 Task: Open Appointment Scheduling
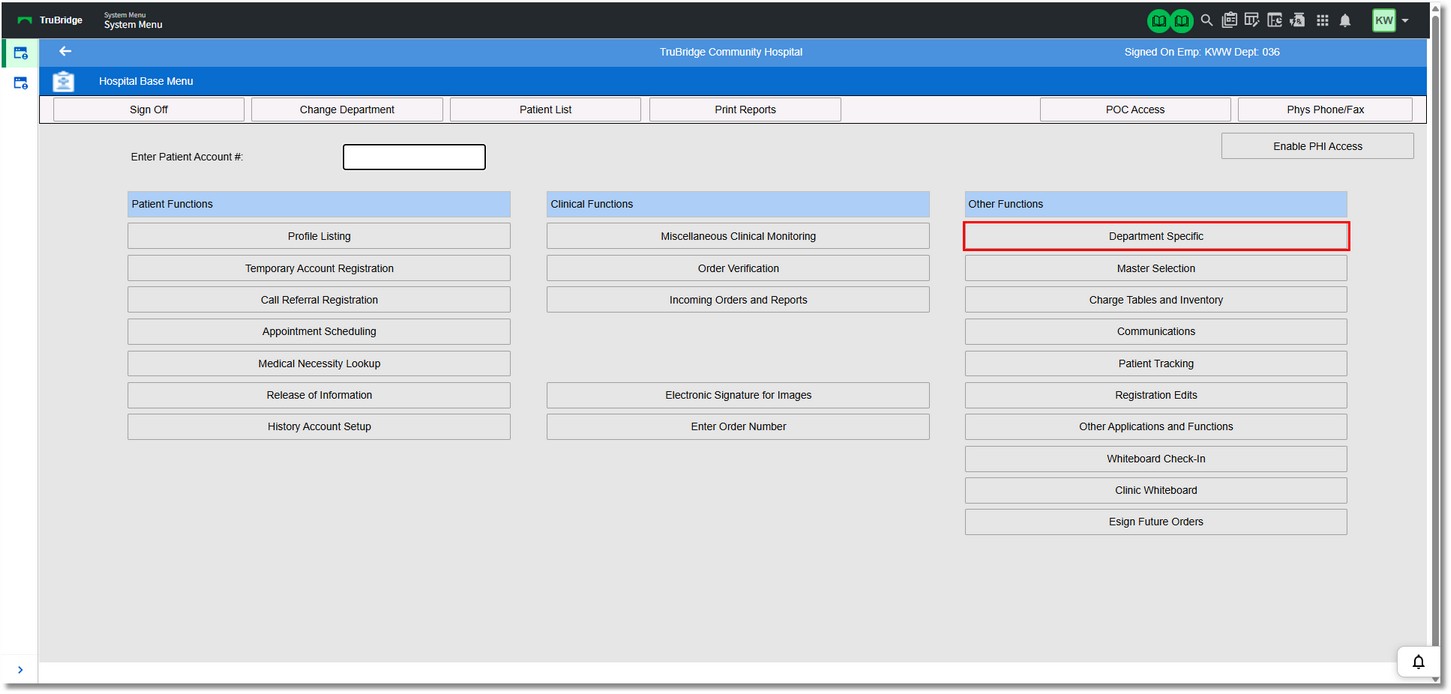pos(319,332)
